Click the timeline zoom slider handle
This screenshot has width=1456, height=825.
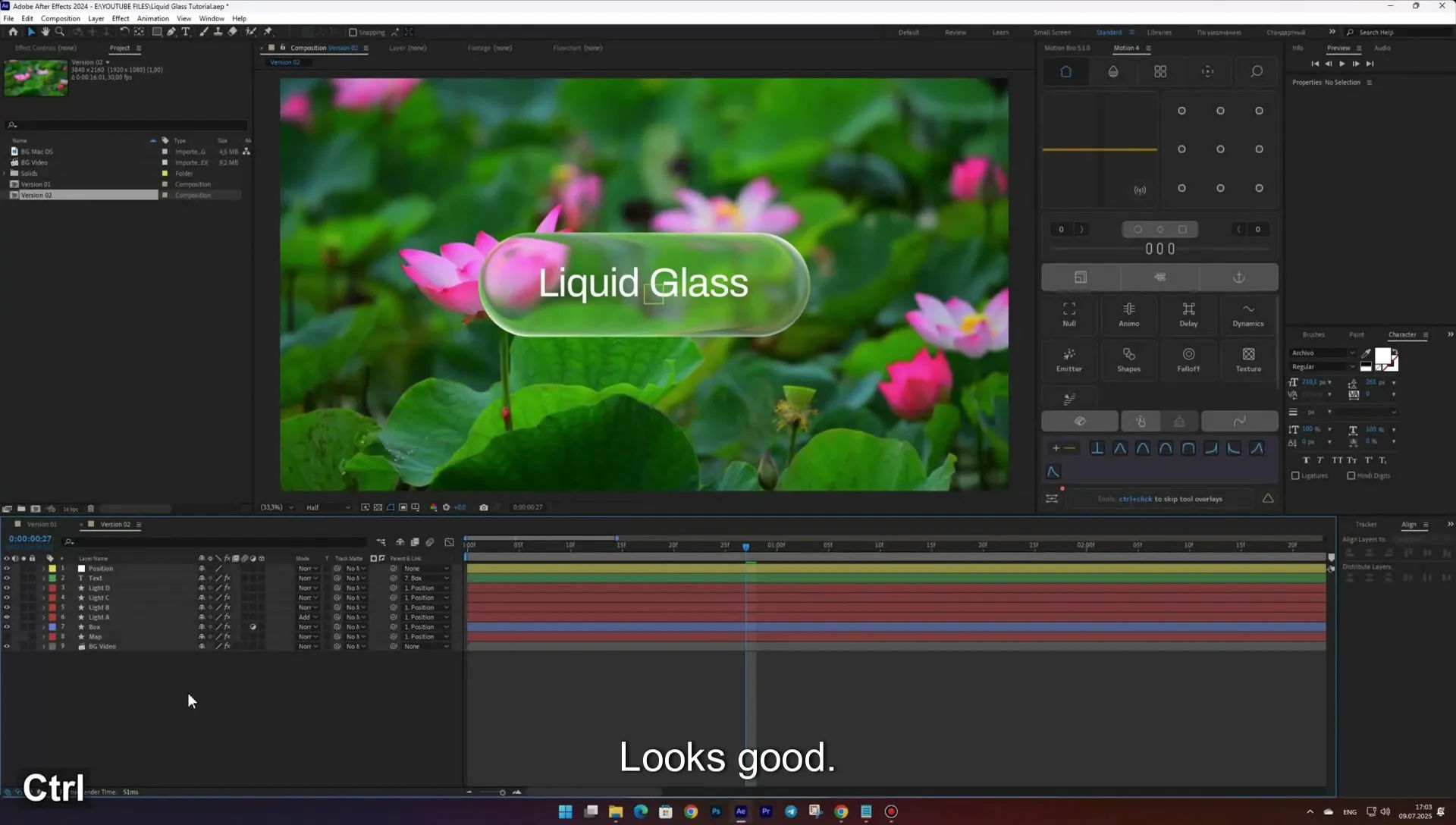(x=502, y=792)
